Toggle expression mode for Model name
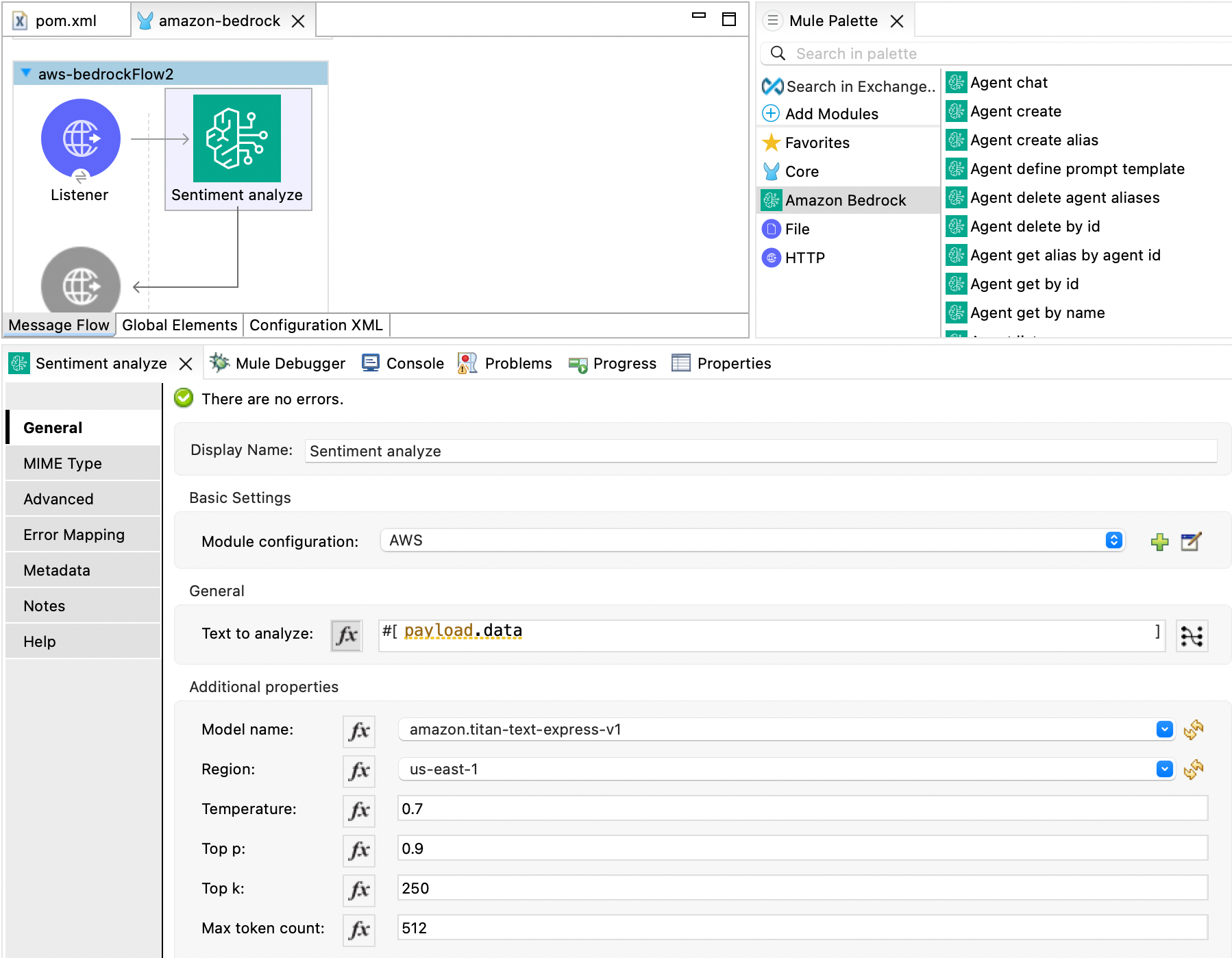The width and height of the screenshot is (1232, 958). point(359,731)
